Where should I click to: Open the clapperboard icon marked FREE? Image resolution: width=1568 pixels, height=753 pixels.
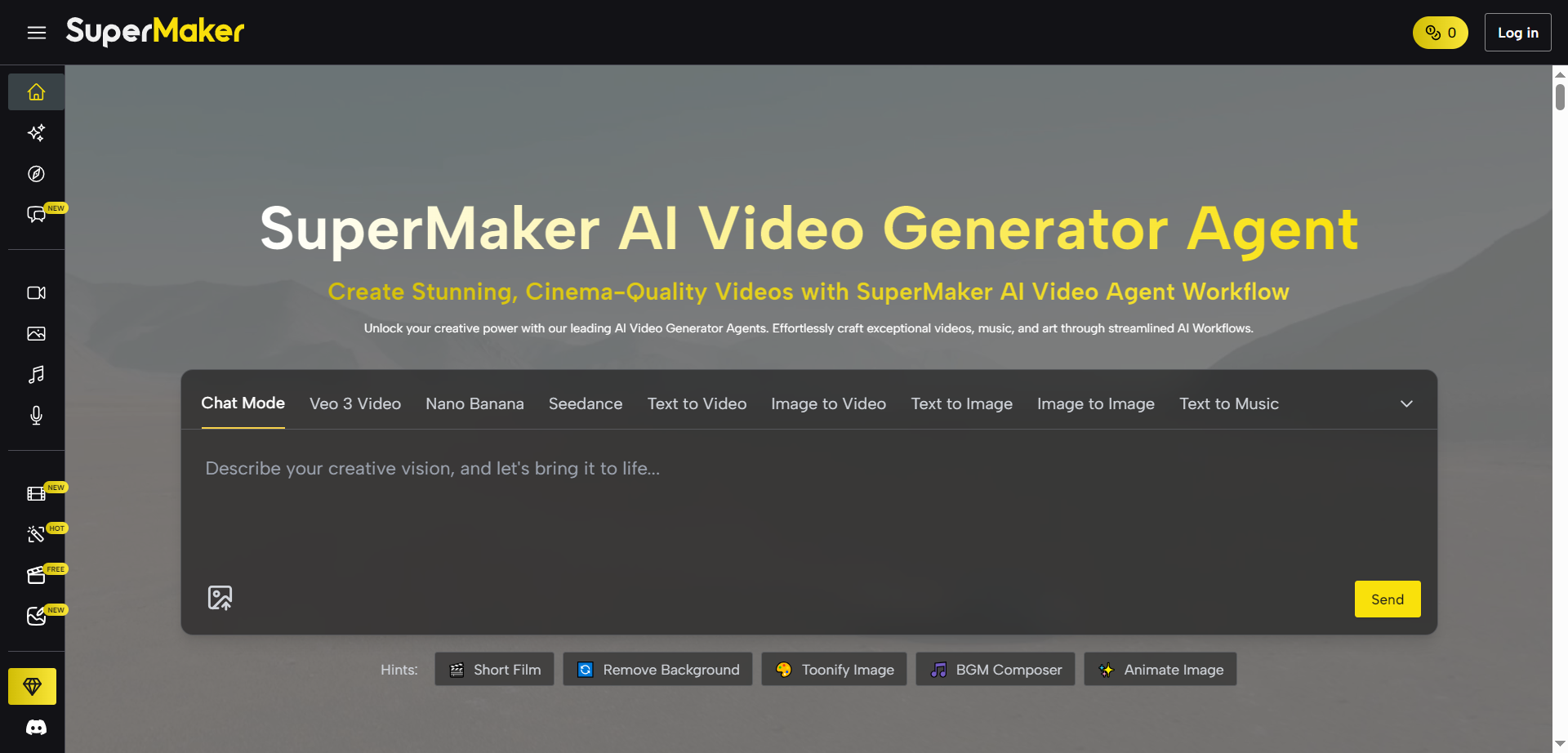point(36,575)
